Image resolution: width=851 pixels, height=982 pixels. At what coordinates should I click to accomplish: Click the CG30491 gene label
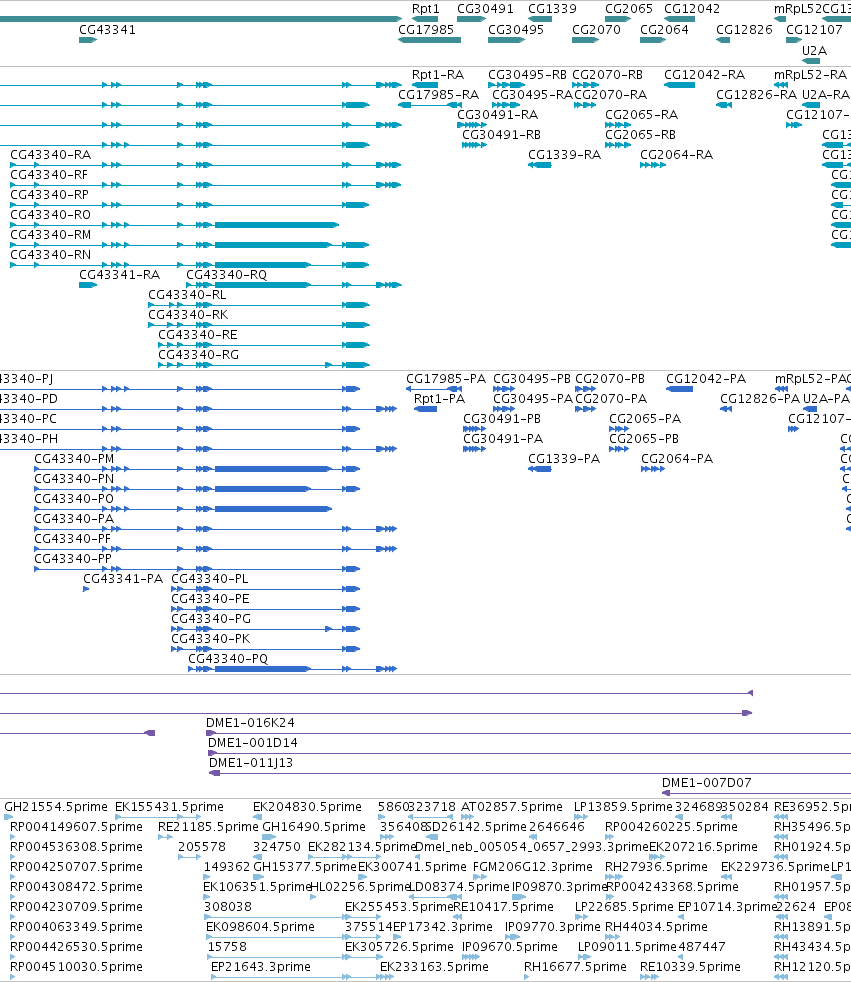click(x=485, y=9)
